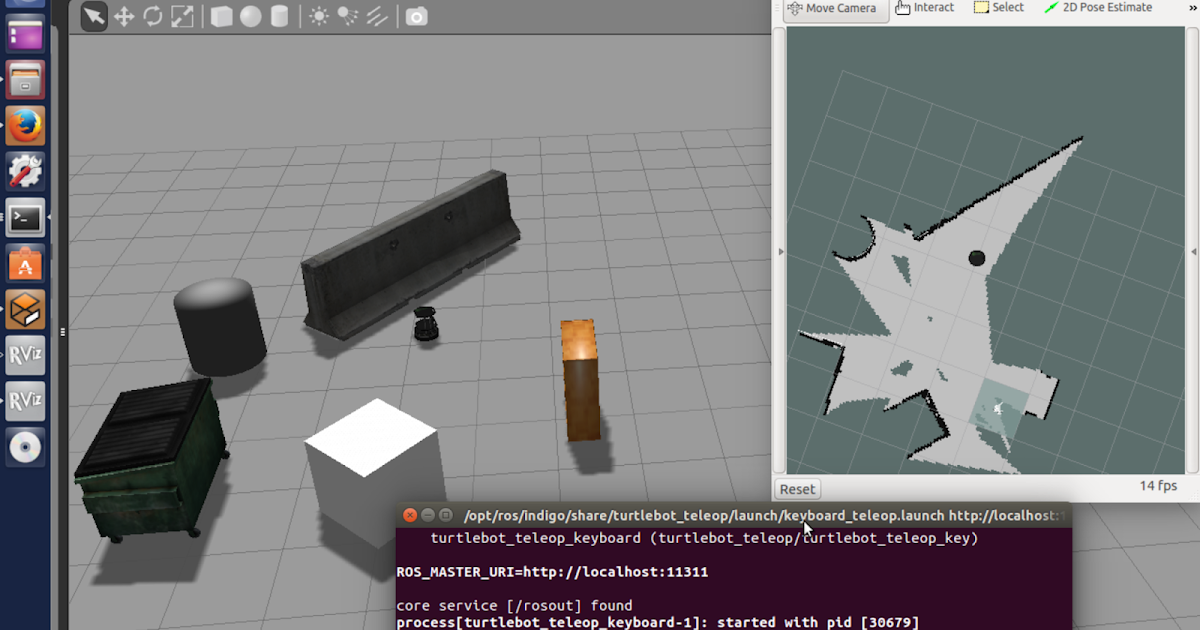
Task: Activate the 2D Pose Estimate tool
Action: [x=1098, y=8]
